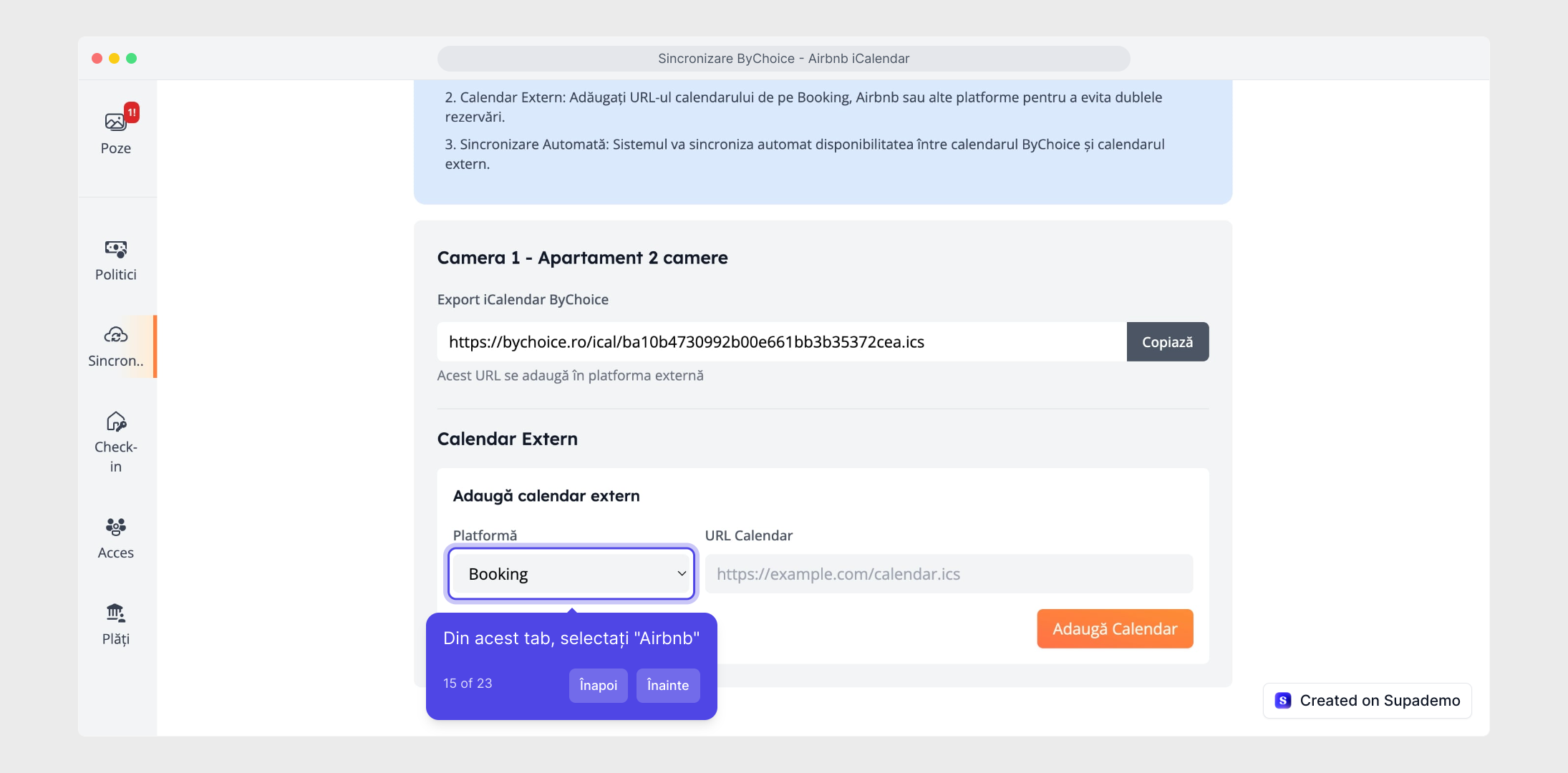Open the Plăți bank icon
Screen dimensions: 1568x773
click(116, 613)
